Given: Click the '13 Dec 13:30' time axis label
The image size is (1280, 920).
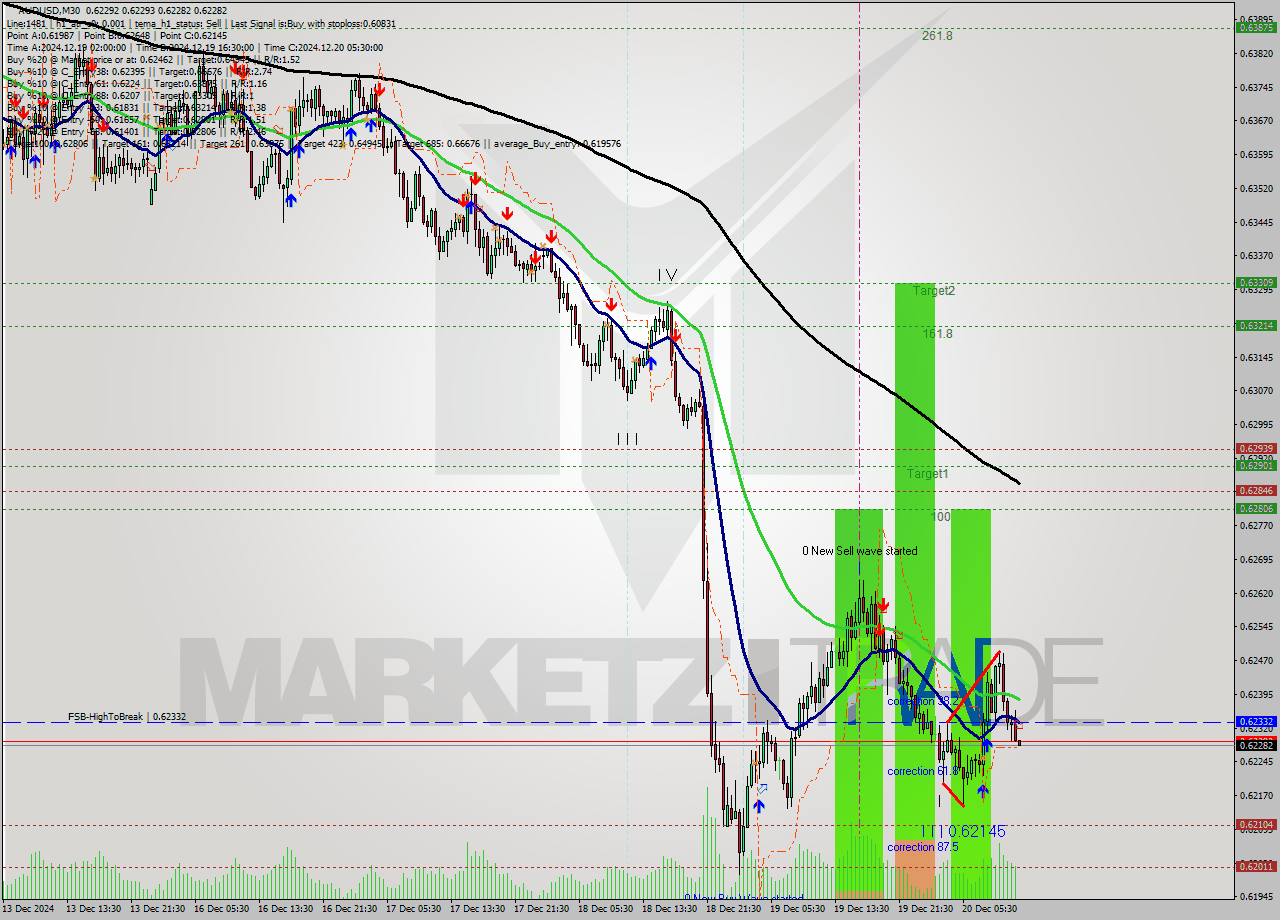Looking at the screenshot, I should 94,908.
